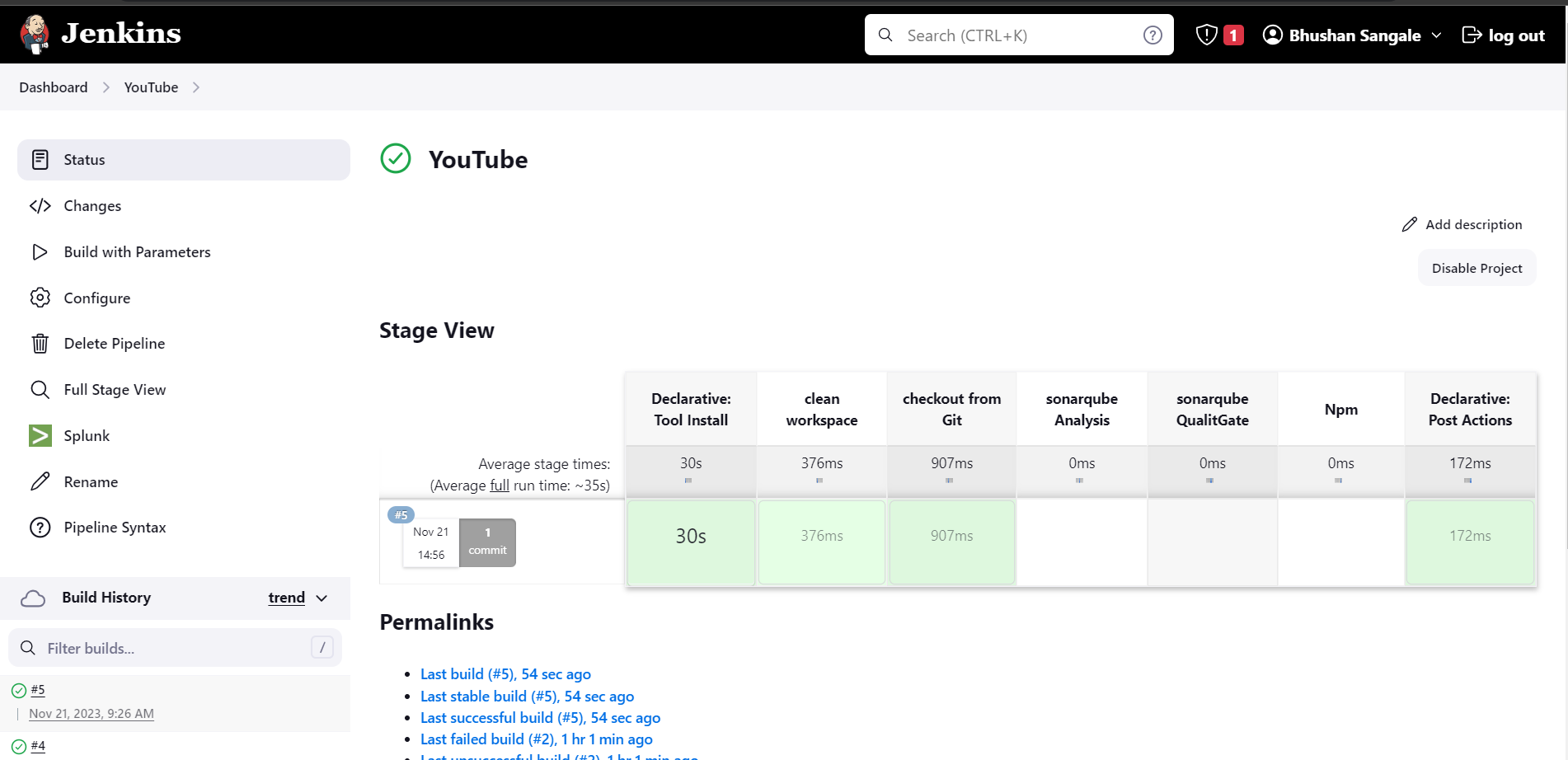Click the log out link
This screenshot has width=1568, height=760.
1503,35
